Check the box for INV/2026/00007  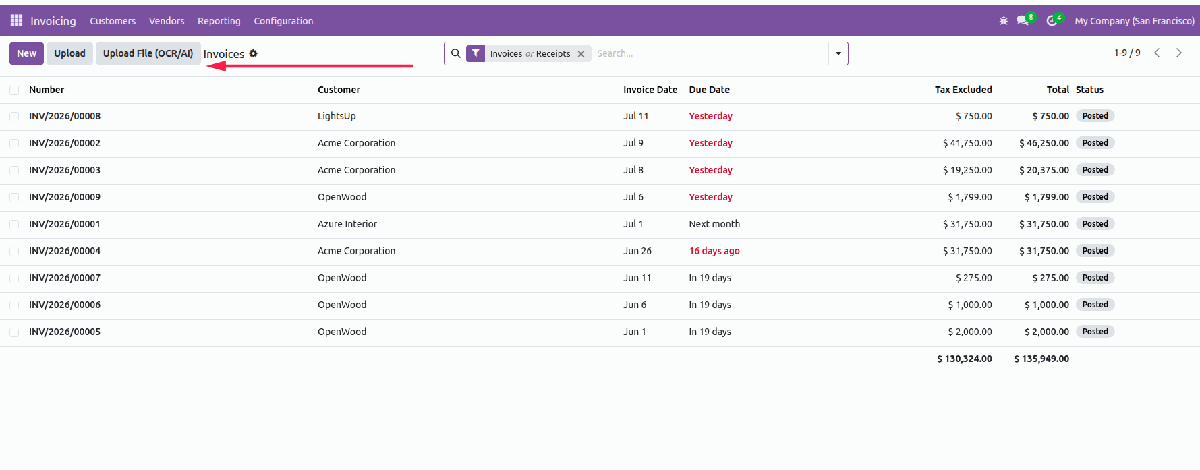click(14, 278)
